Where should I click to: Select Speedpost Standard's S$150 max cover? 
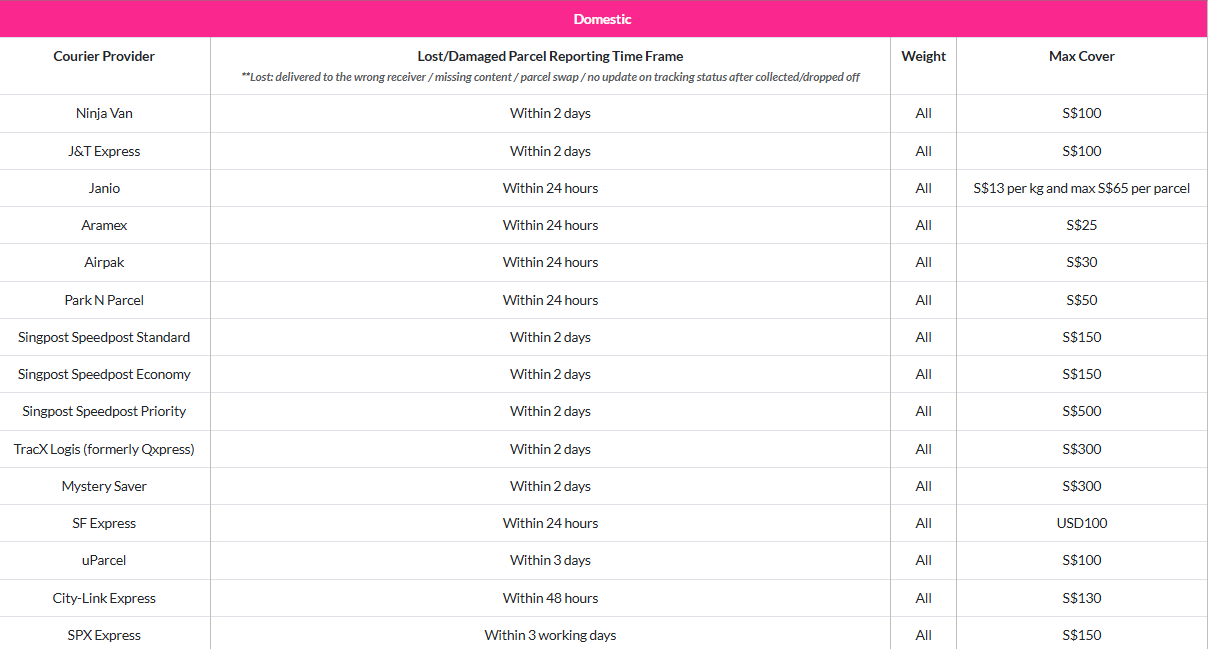(x=1081, y=337)
